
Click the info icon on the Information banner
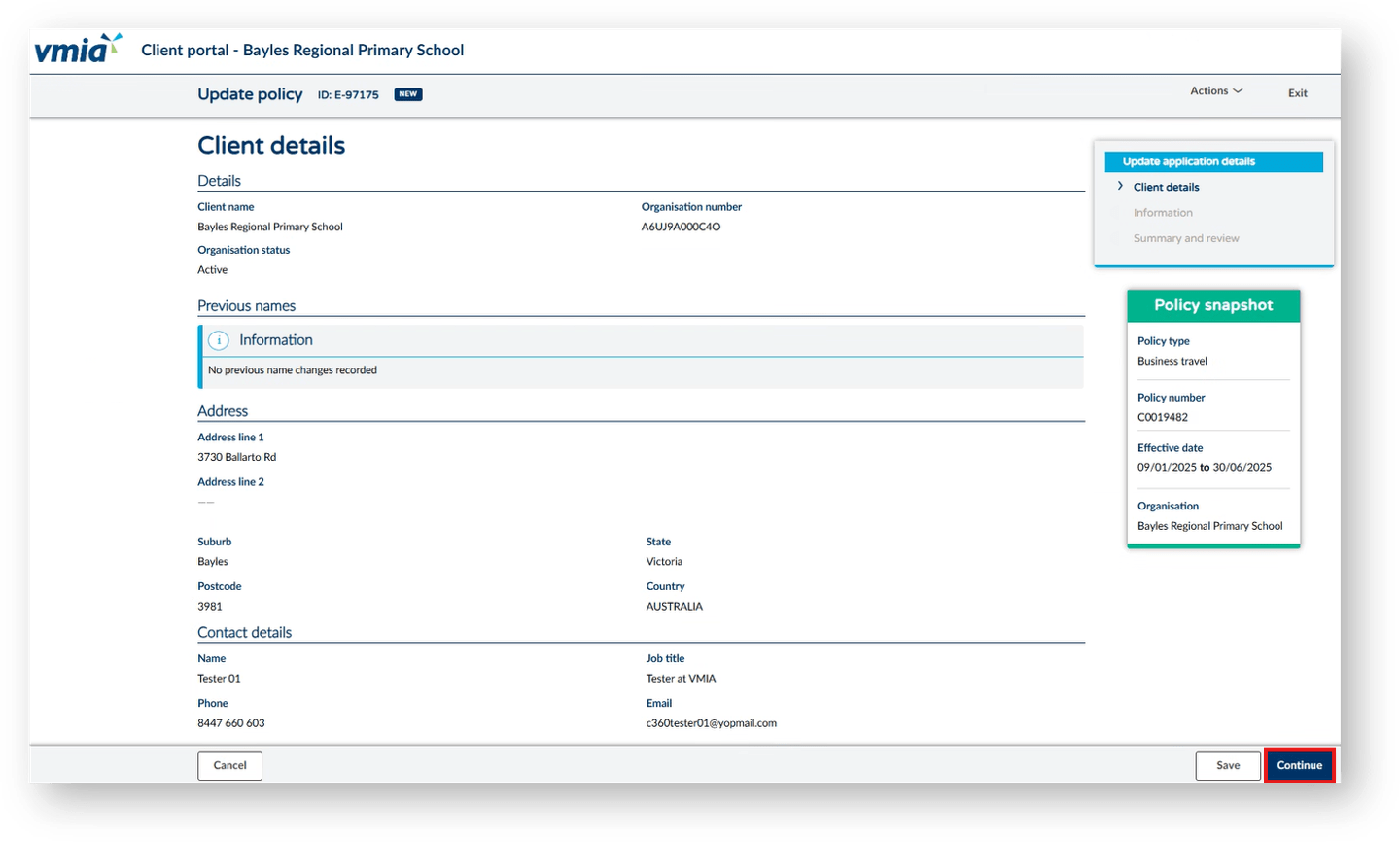pyautogui.click(x=218, y=339)
